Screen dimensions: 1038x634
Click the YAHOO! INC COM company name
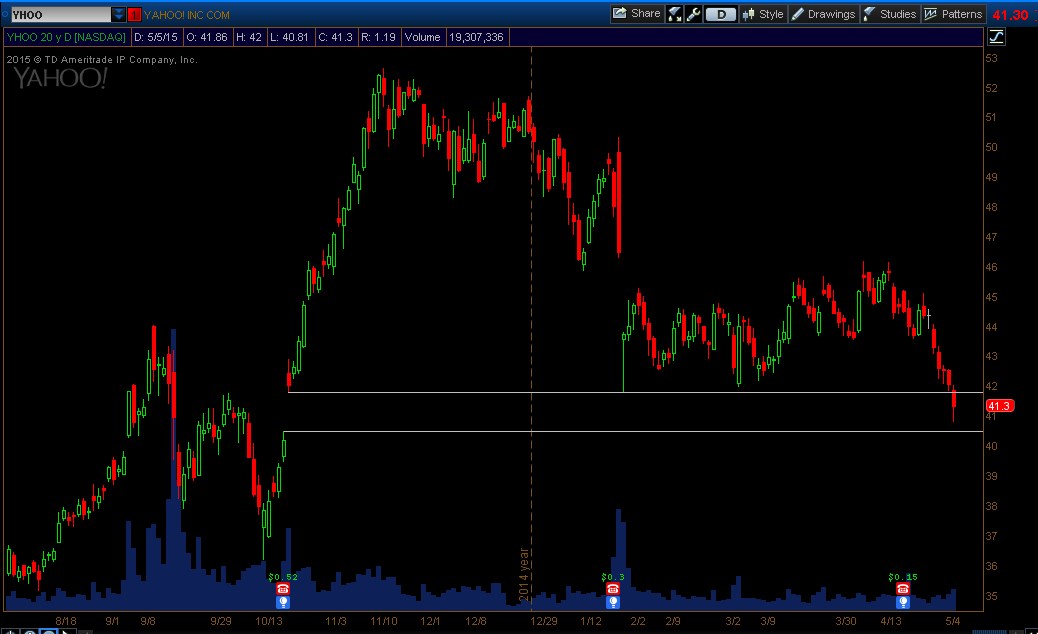pos(187,15)
